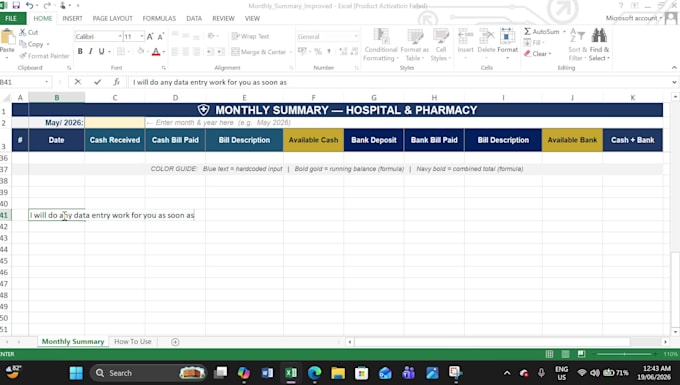This screenshot has height=385, width=680.
Task: Click the Format Painter brush
Action: click(x=44, y=56)
